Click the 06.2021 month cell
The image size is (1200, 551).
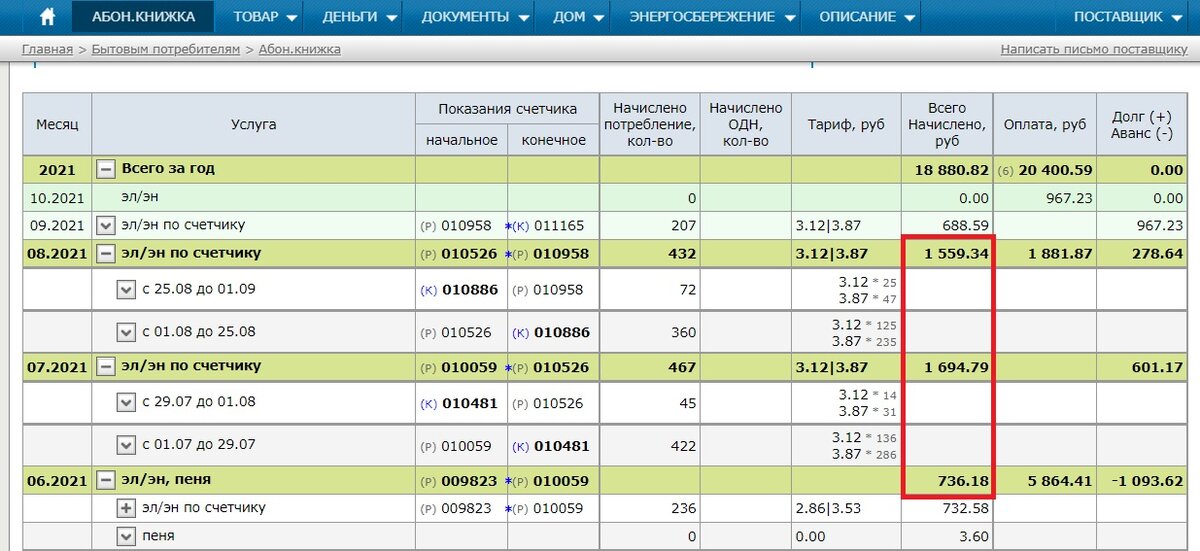tap(57, 481)
